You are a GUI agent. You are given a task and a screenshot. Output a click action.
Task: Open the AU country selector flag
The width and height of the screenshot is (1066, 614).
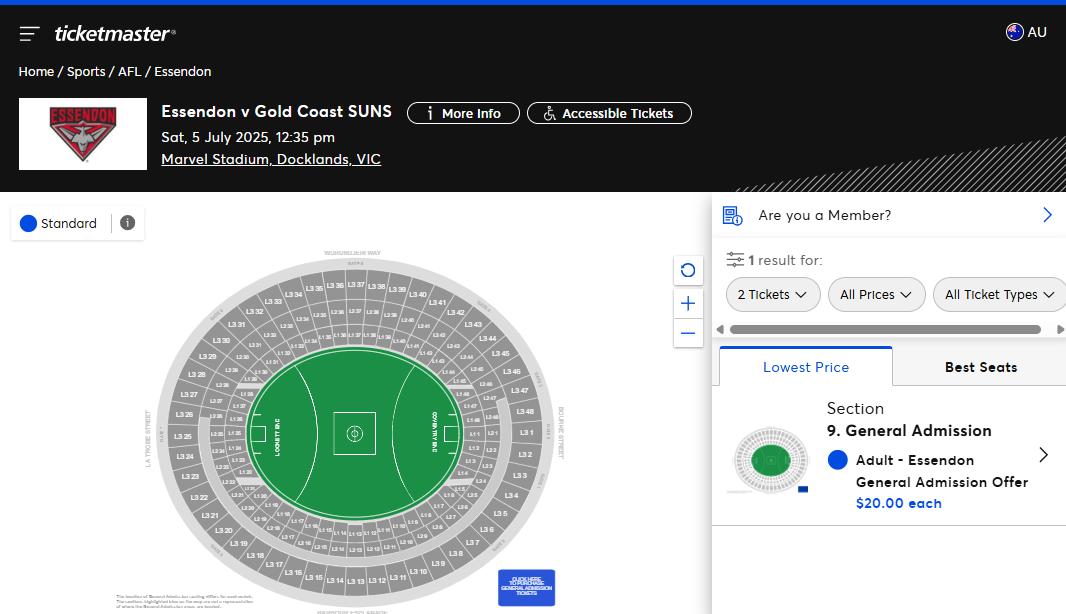coord(1014,32)
